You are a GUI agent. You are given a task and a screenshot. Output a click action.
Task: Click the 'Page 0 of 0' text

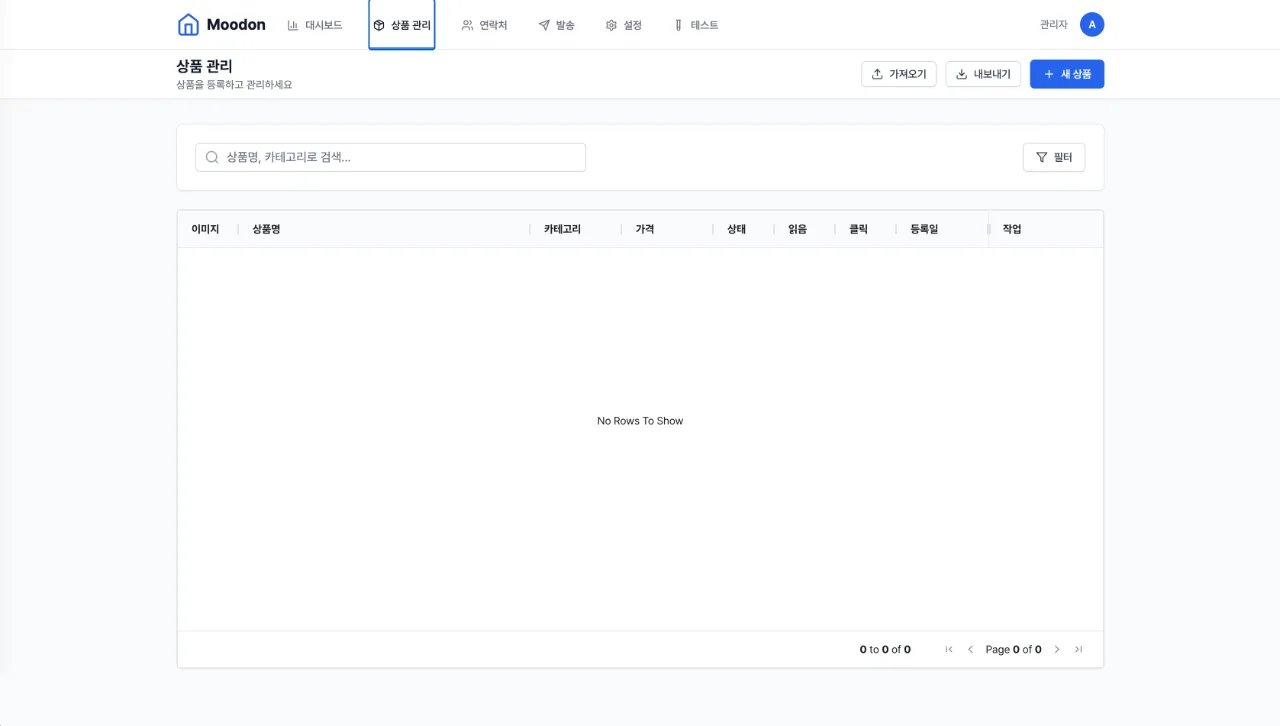point(1013,649)
